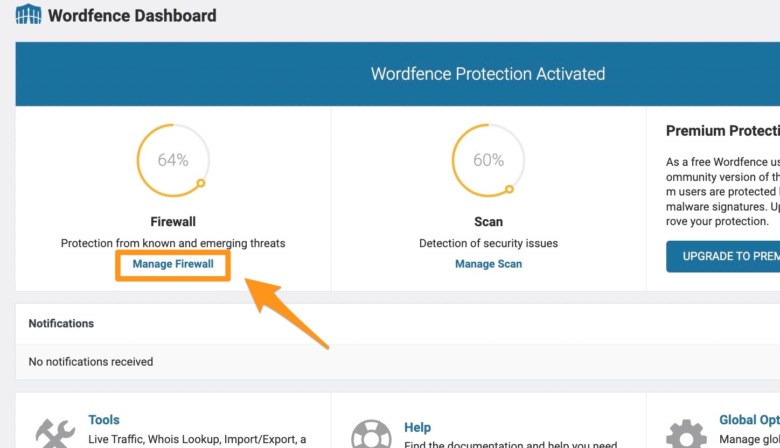Image resolution: width=780 pixels, height=448 pixels.
Task: Open the Tools link
Action: 104,420
